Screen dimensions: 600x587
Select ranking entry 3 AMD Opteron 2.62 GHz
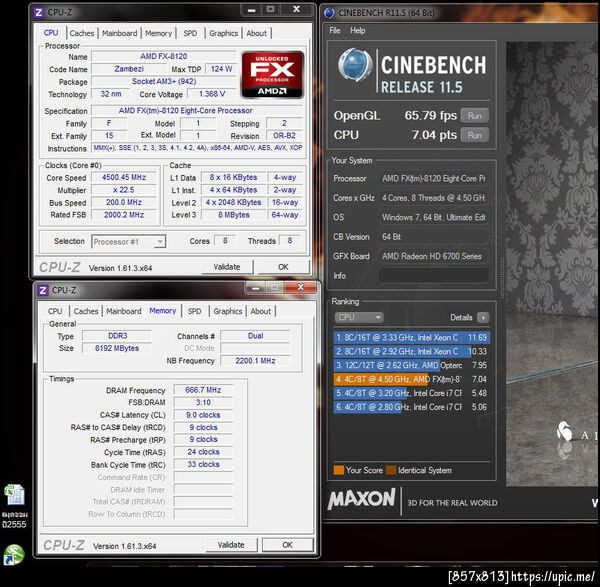click(x=411, y=365)
